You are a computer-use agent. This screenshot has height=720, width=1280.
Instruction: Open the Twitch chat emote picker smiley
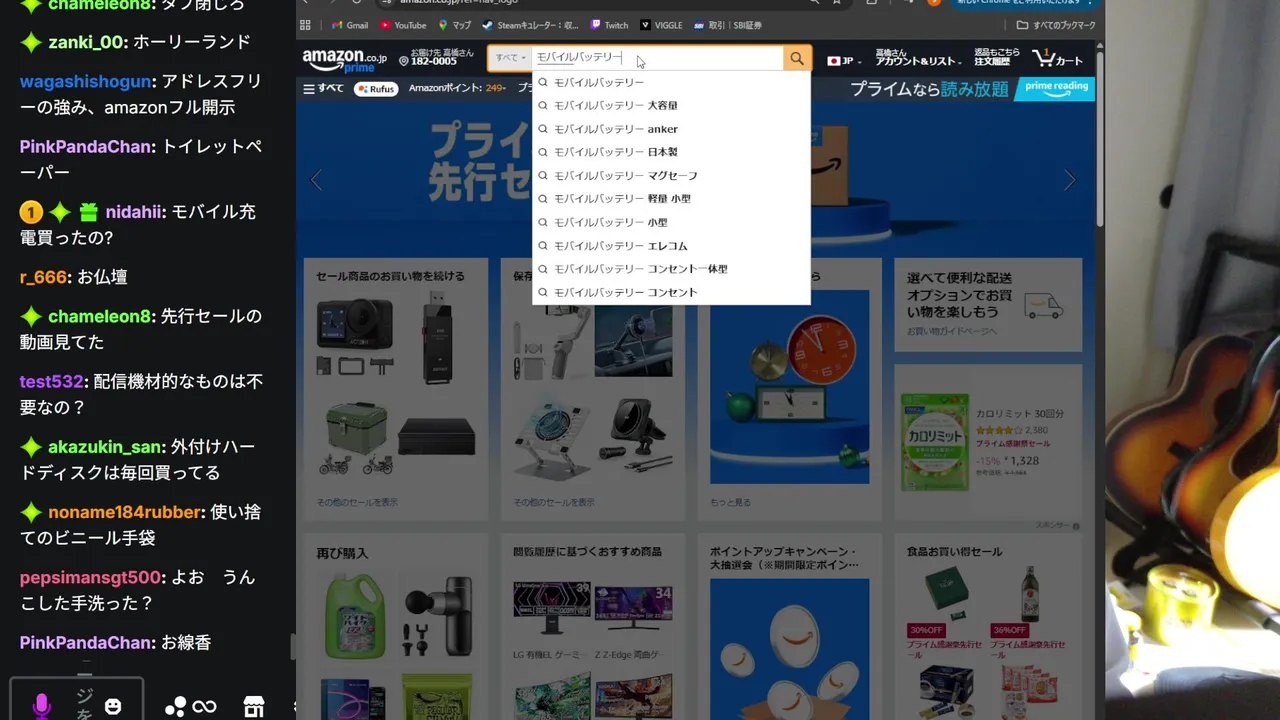(x=113, y=706)
